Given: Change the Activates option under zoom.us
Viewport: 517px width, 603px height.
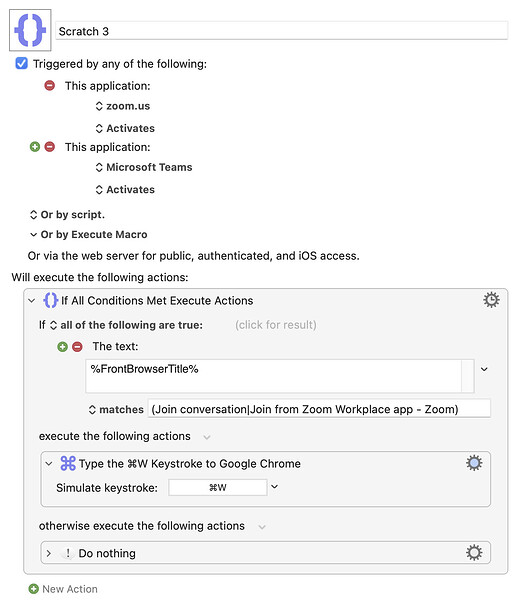Looking at the screenshot, I should point(125,128).
